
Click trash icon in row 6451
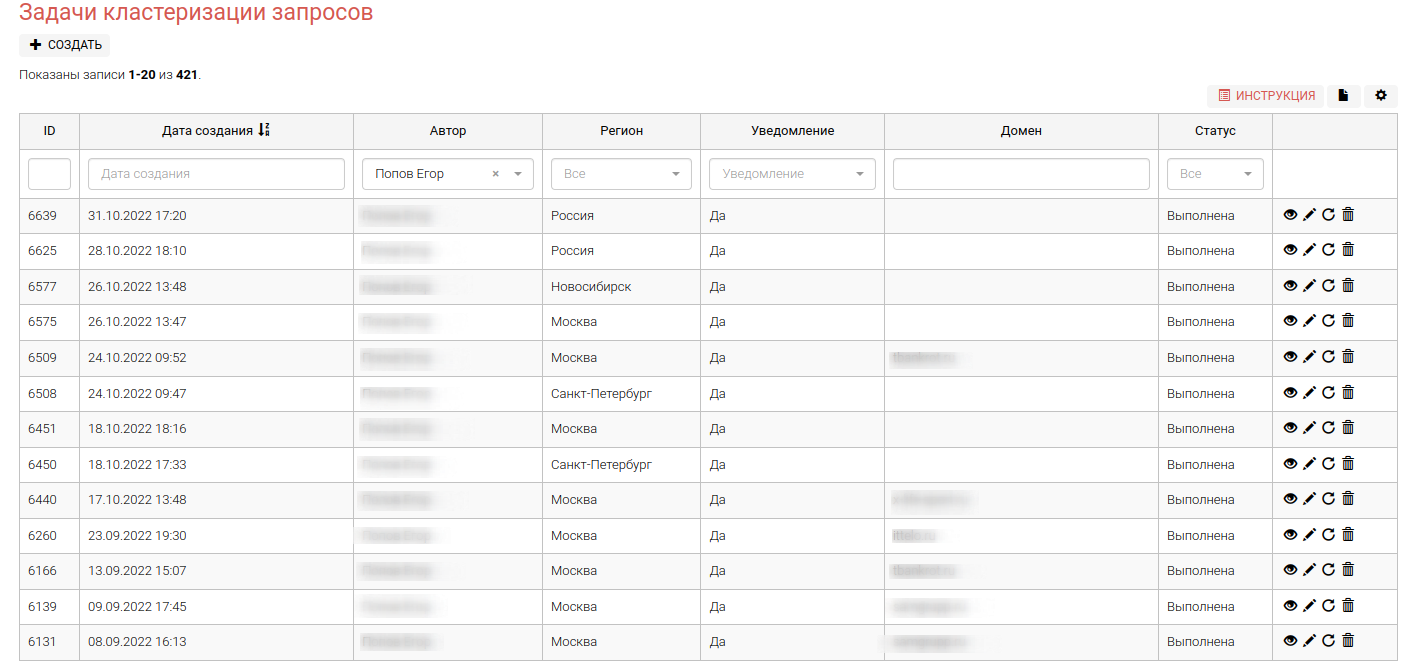click(1348, 428)
